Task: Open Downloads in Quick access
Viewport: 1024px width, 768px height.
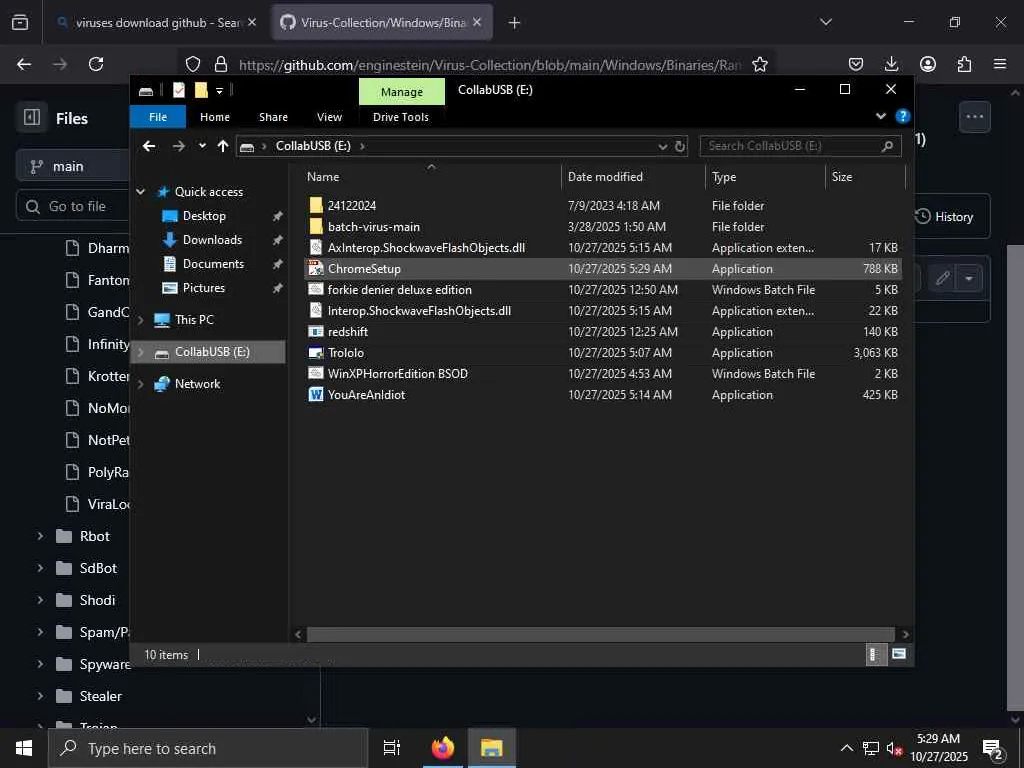Action: tap(212, 240)
